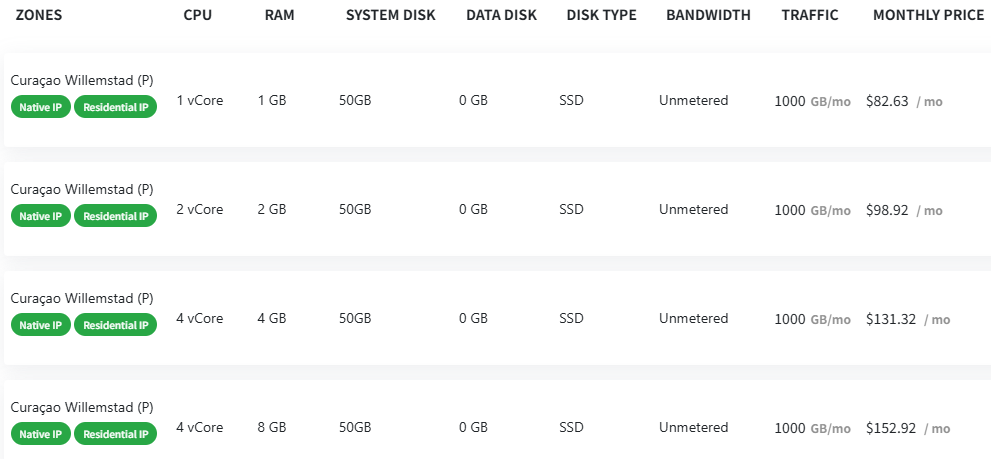991x459 pixels.
Task: Click Native IP badge in $82.63 plan
Action: 41,107
